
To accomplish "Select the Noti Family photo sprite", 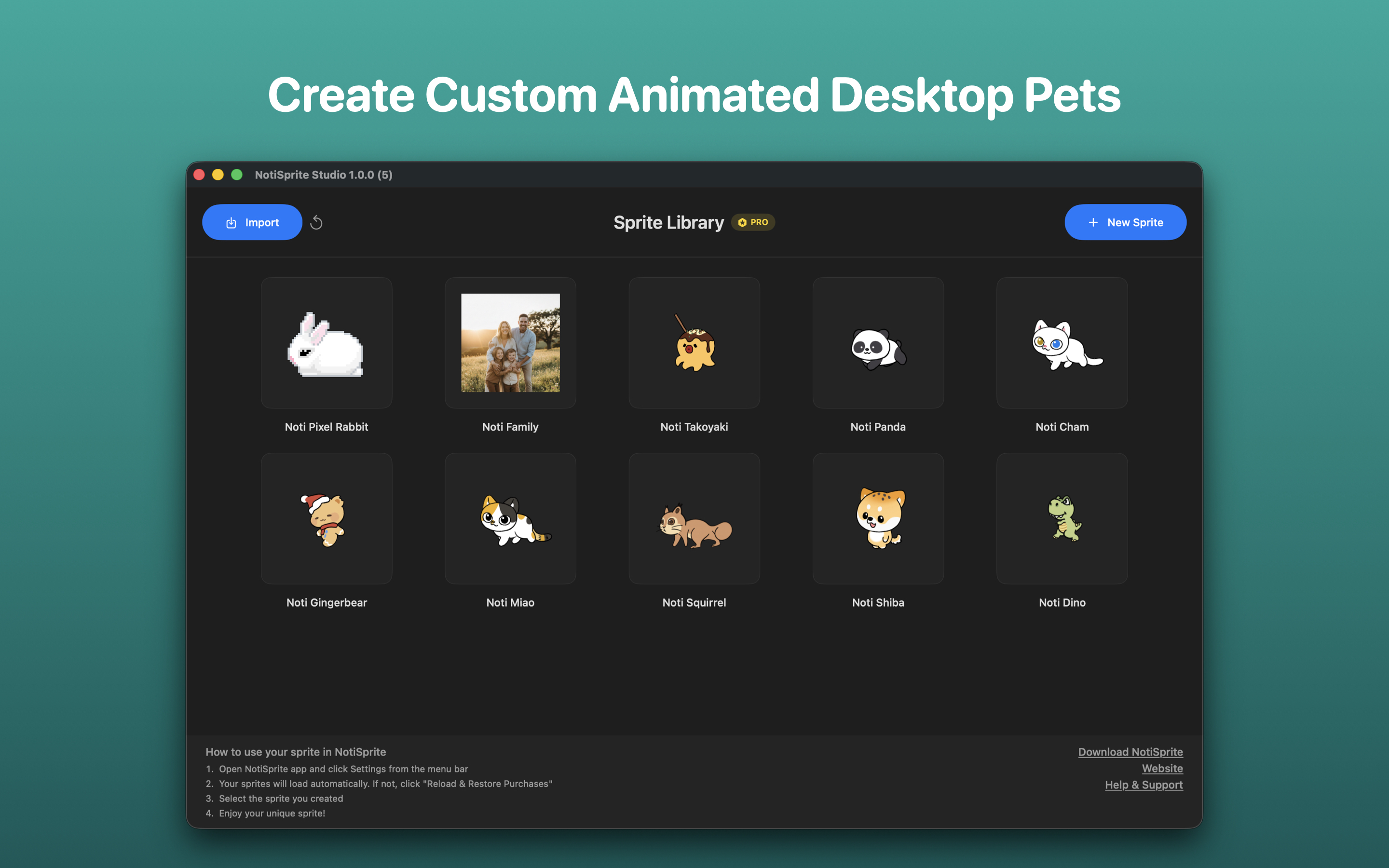I will [x=510, y=343].
